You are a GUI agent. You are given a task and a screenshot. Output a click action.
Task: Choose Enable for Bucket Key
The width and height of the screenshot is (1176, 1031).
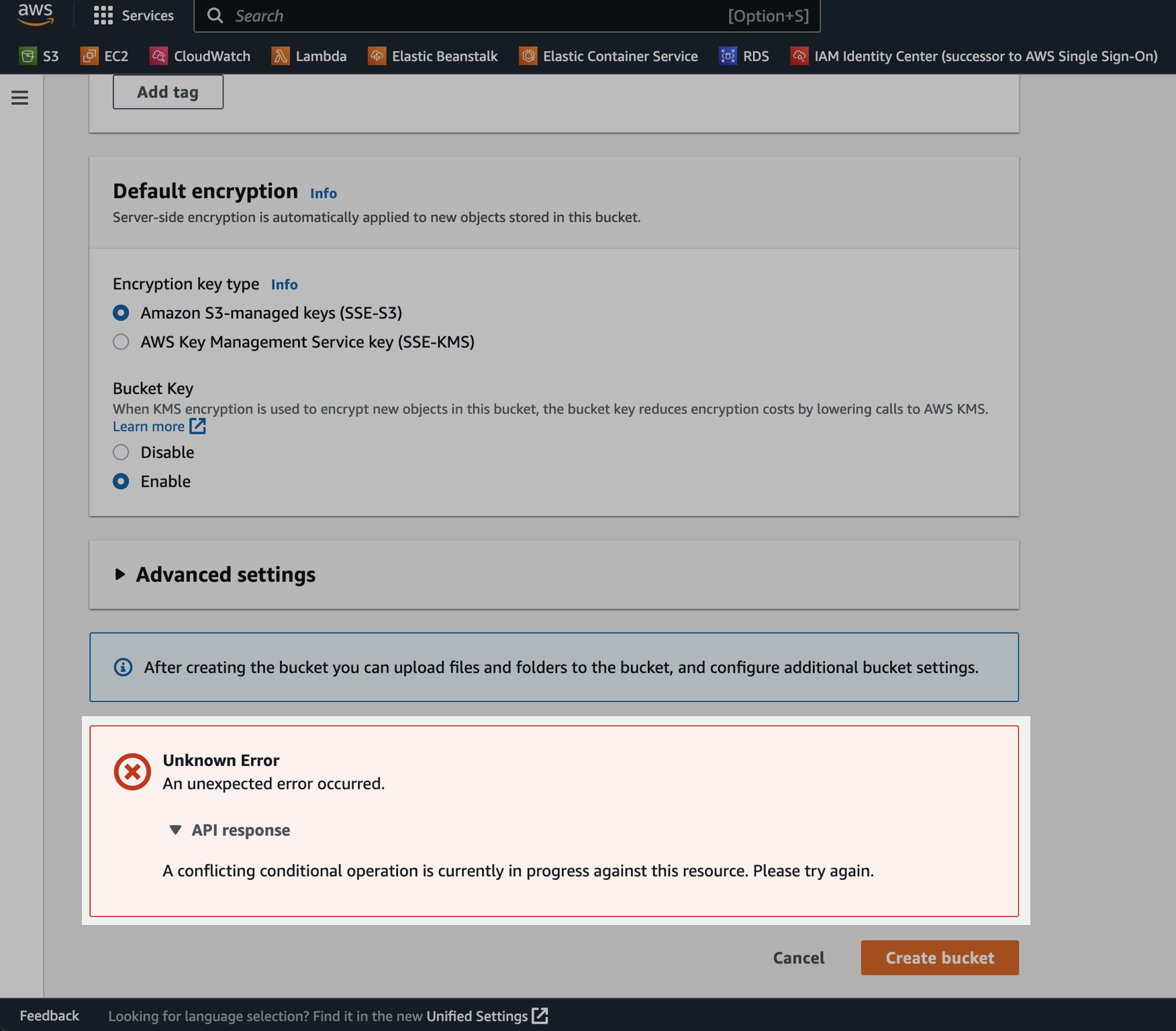(121, 481)
